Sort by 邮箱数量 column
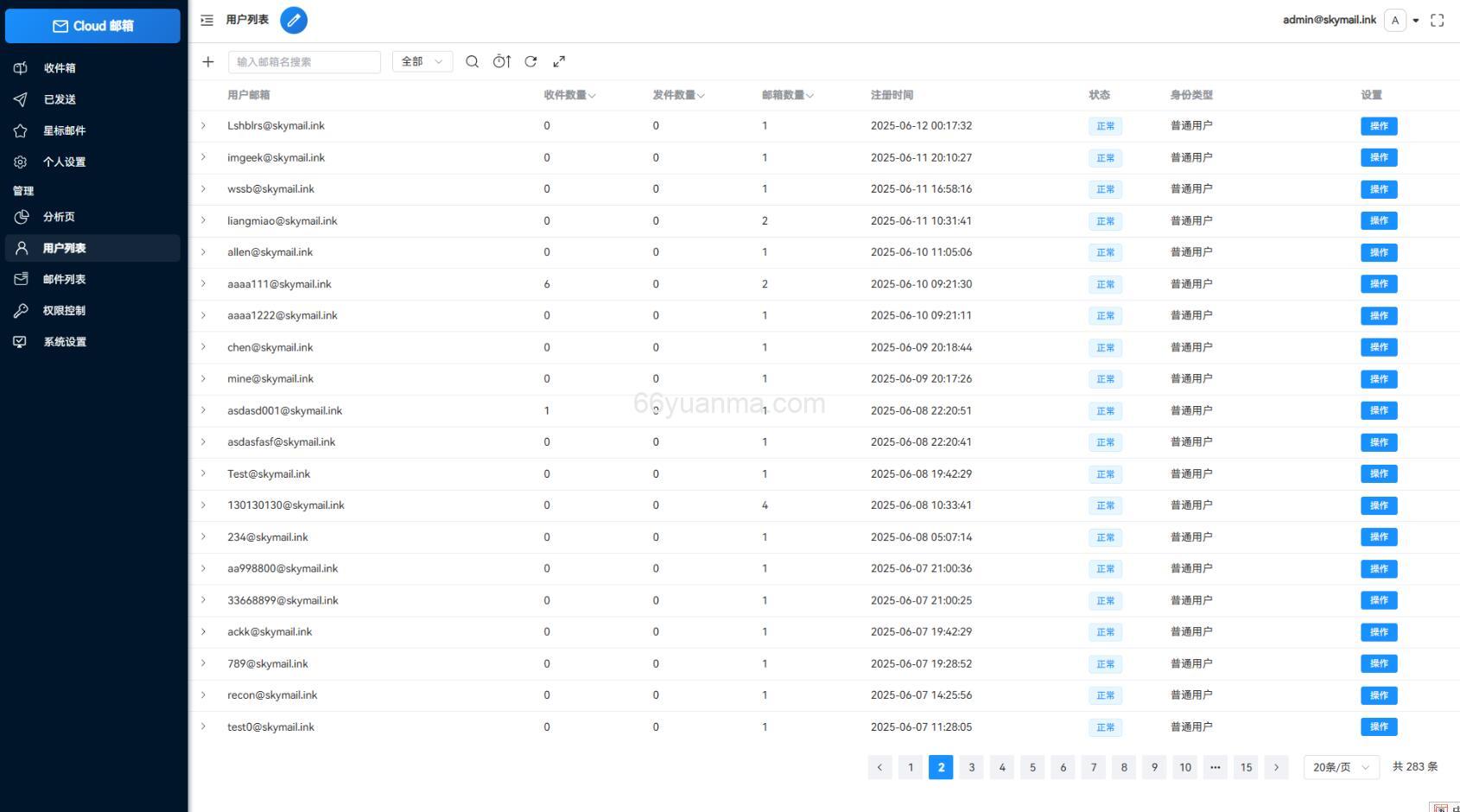 point(787,96)
